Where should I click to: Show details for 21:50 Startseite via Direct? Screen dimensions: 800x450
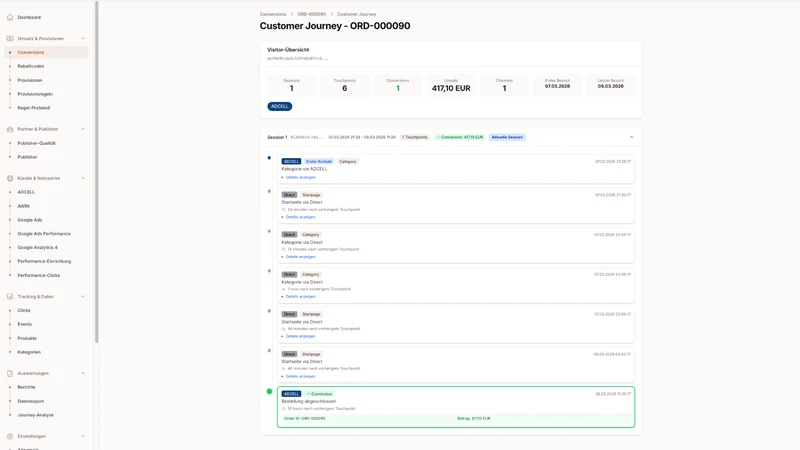point(299,217)
